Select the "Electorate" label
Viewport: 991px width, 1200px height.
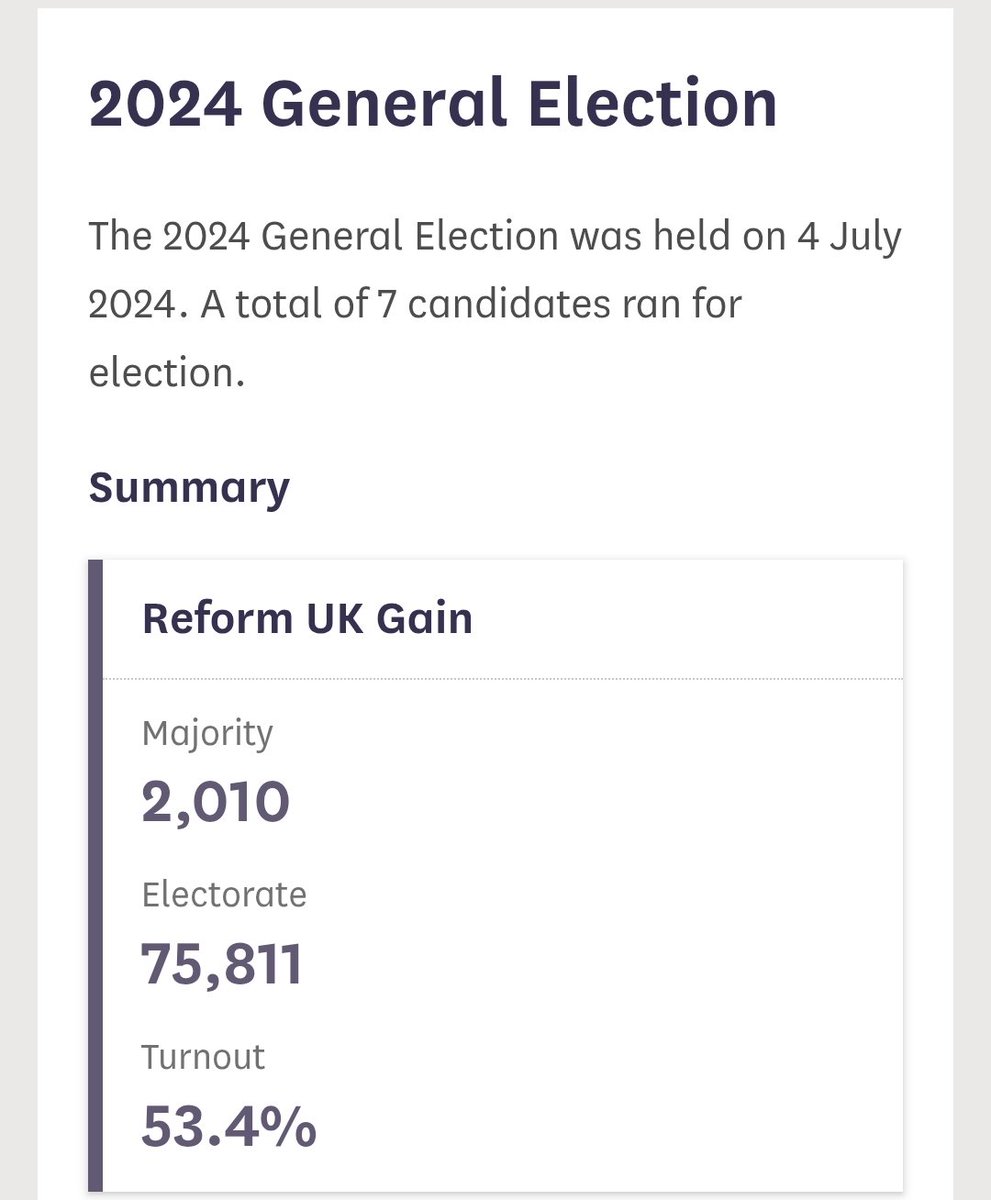pyautogui.click(x=224, y=894)
